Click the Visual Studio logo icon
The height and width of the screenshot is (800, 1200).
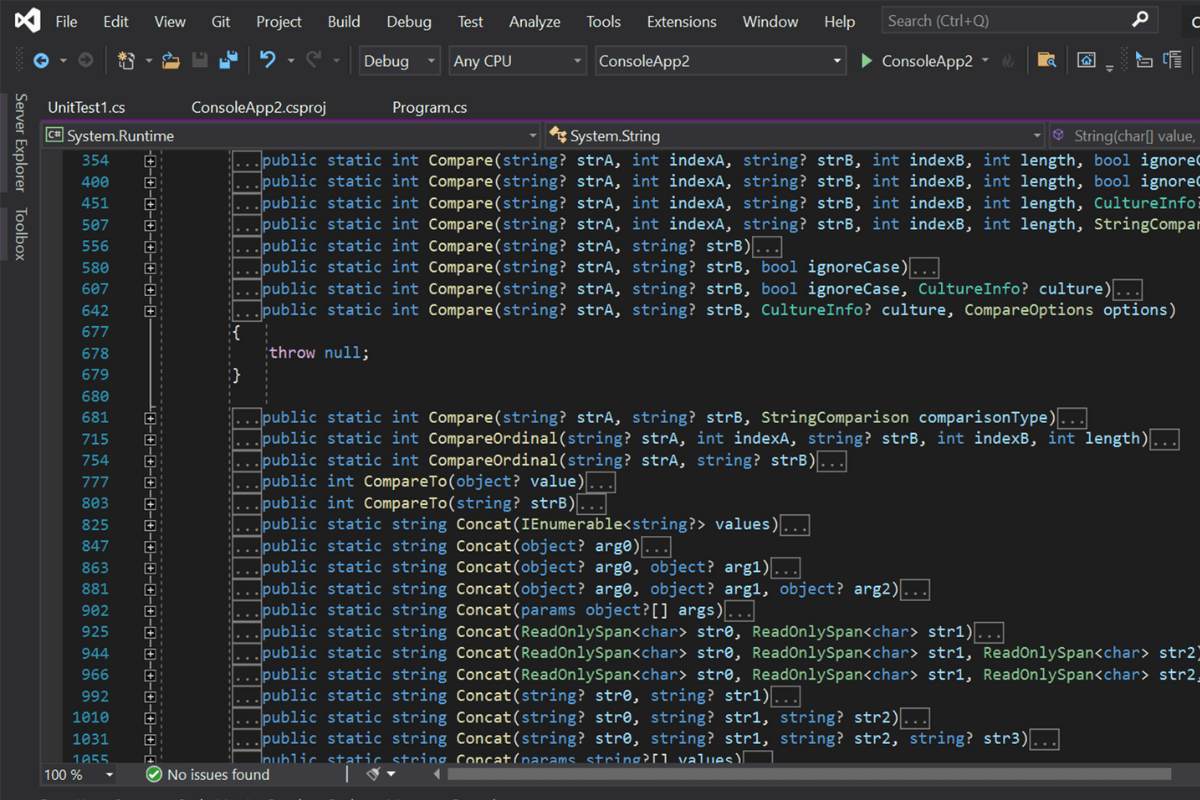pyautogui.click(x=27, y=20)
